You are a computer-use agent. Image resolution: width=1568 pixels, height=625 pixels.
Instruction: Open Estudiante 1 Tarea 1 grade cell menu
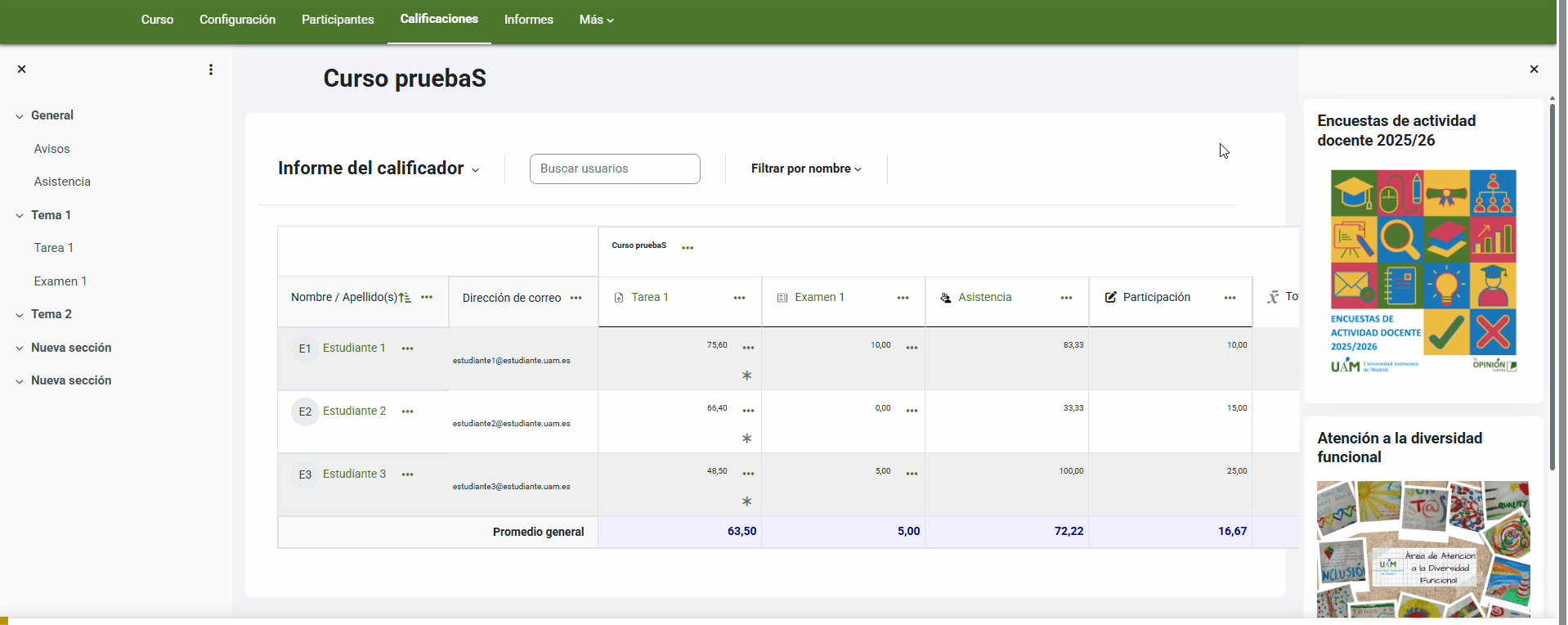click(748, 348)
